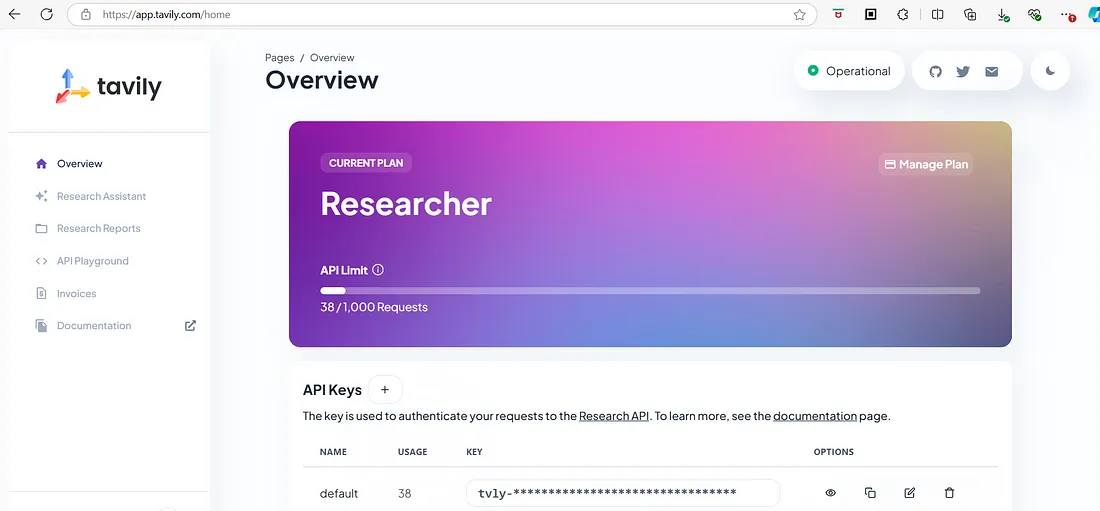Open browser essentials heart icon
Viewport: 1100px width, 511px height.
tap(1034, 15)
